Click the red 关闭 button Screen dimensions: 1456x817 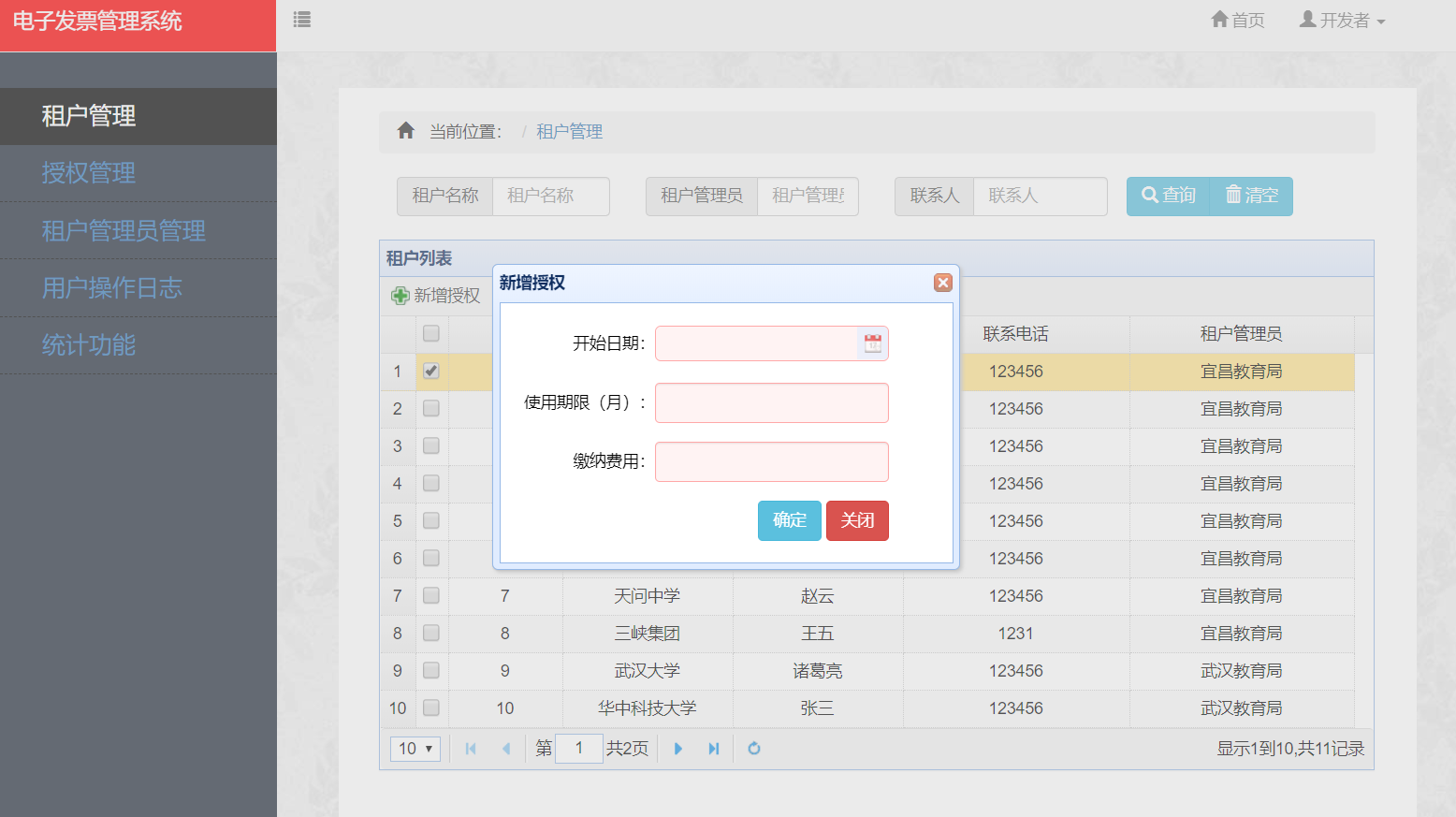point(857,520)
